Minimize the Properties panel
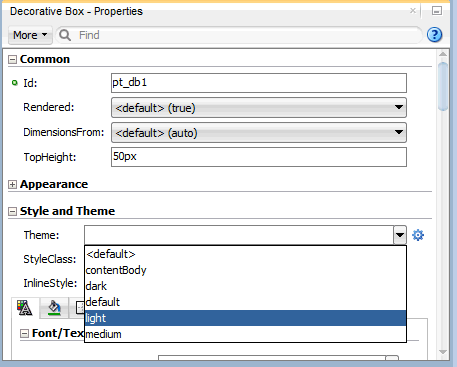457x367 pixels. coord(437,11)
